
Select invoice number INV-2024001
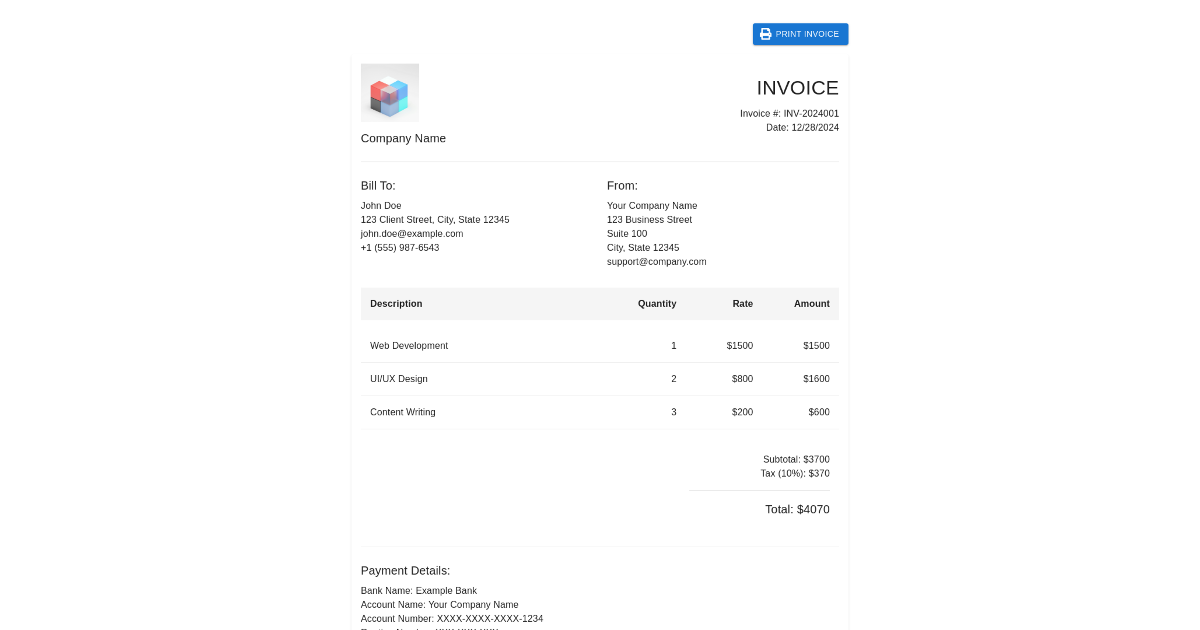click(x=789, y=113)
